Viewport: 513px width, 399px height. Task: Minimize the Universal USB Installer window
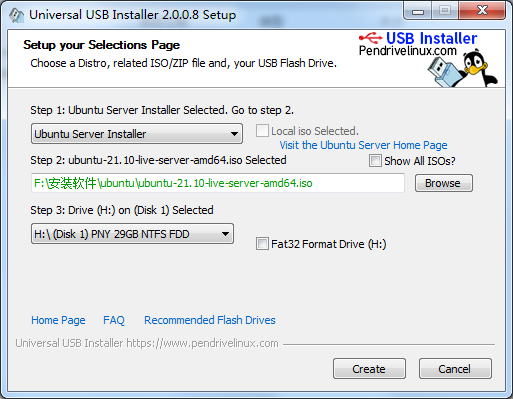pyautogui.click(x=418, y=12)
